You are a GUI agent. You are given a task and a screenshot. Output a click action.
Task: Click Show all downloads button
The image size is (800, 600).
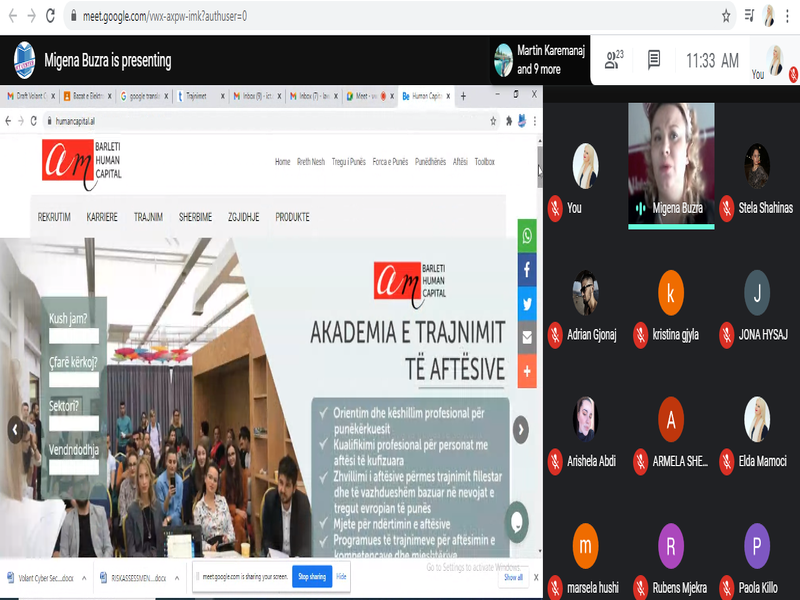point(513,577)
